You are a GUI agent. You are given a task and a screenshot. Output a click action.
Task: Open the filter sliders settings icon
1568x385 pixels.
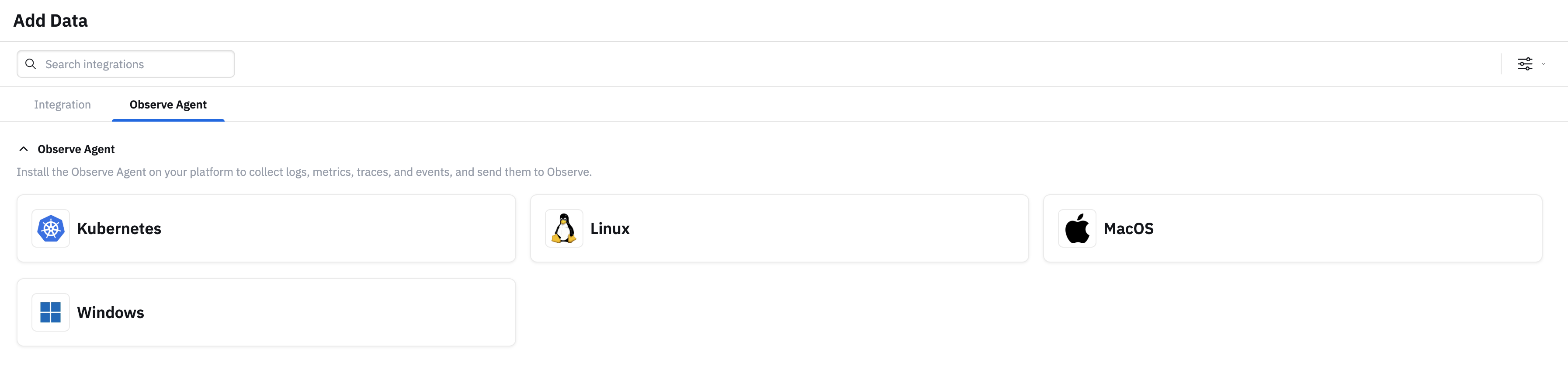coord(1525,64)
